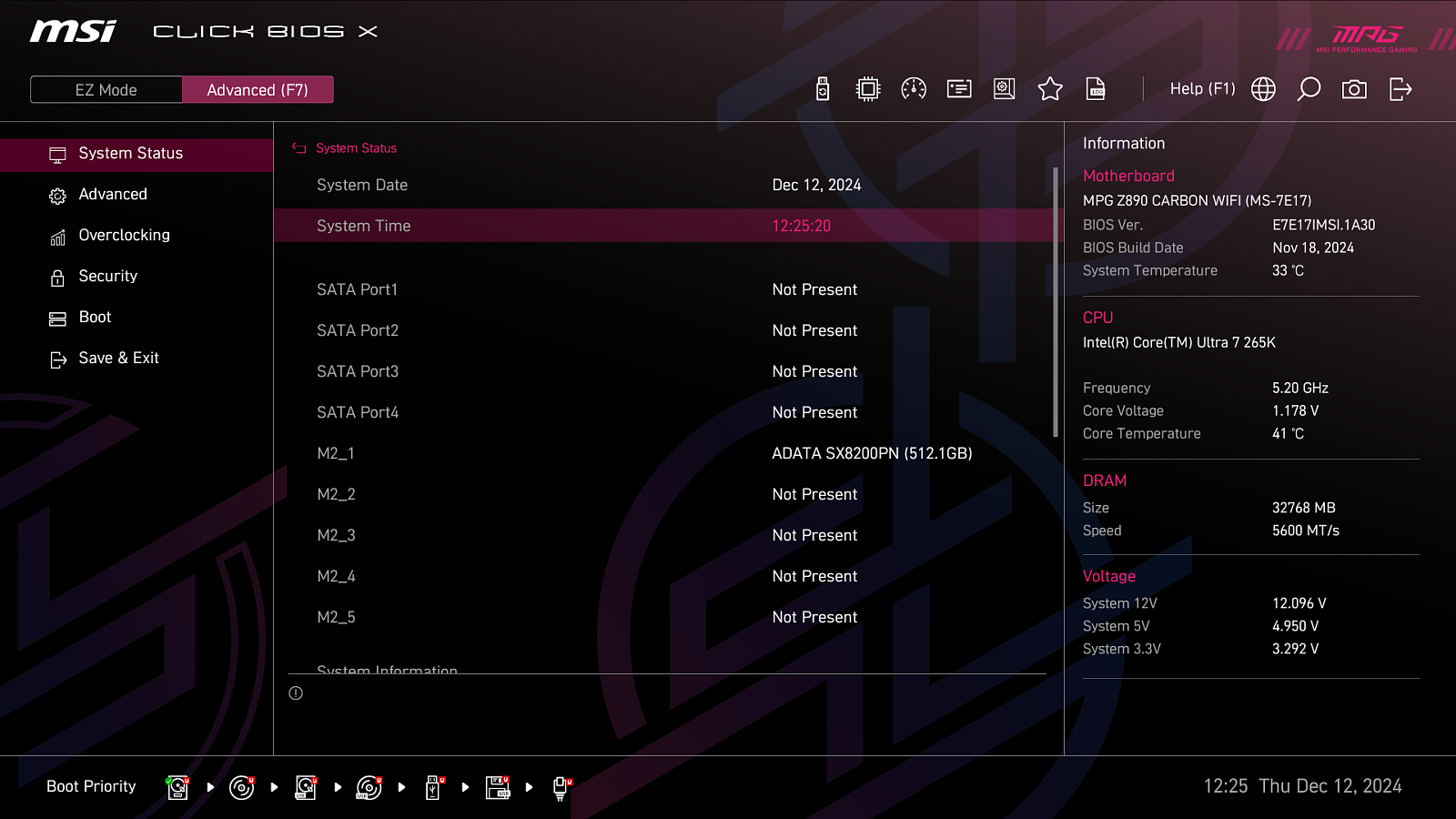Click CPU Frequency value 5.20 GHz
Viewport: 1456px width, 819px height.
click(x=1300, y=388)
